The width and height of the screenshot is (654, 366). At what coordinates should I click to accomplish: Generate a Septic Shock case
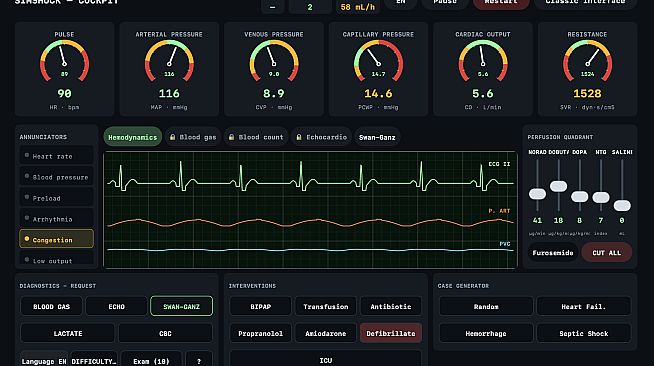point(584,333)
